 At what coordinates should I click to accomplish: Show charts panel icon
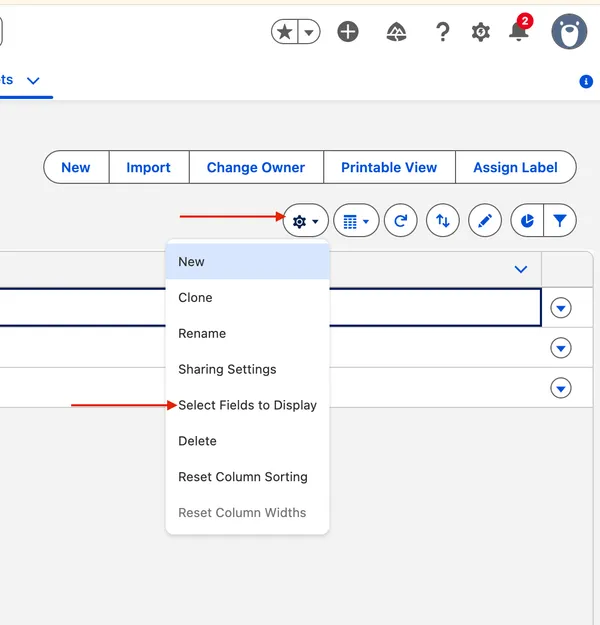coord(527,221)
